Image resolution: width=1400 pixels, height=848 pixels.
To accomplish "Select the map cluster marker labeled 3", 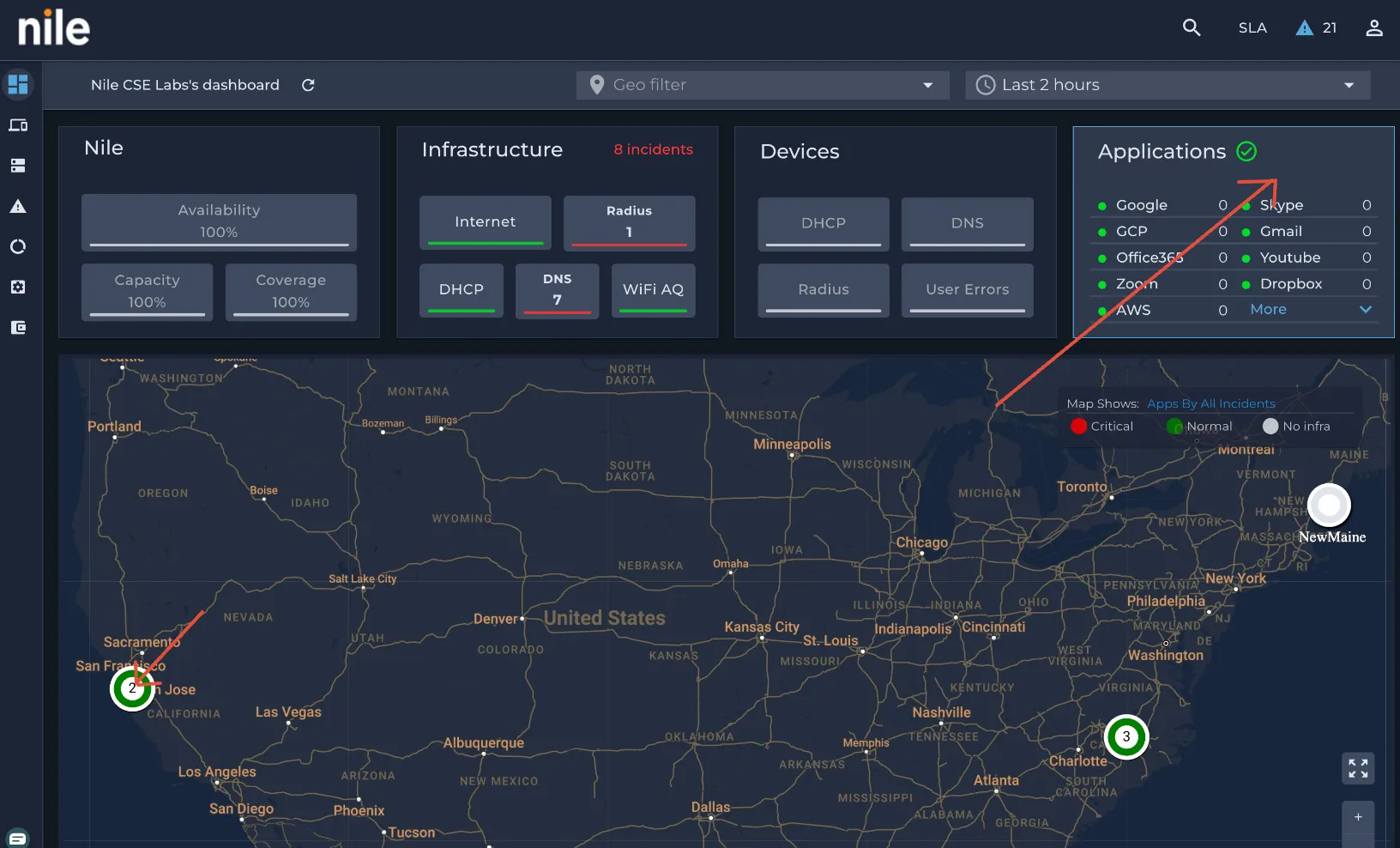I will [x=1126, y=736].
